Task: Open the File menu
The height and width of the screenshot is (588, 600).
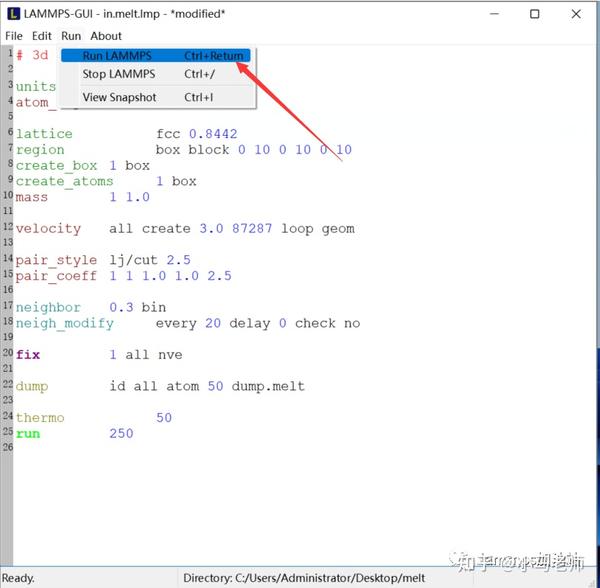Action: click(14, 36)
